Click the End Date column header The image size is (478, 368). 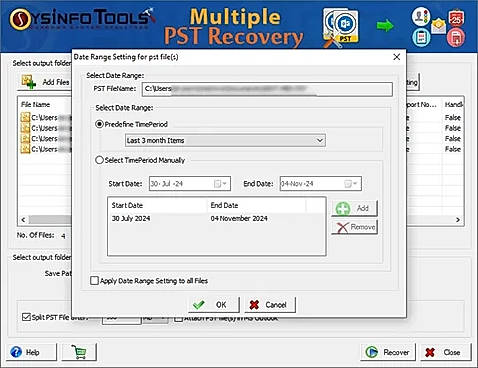(x=224, y=205)
